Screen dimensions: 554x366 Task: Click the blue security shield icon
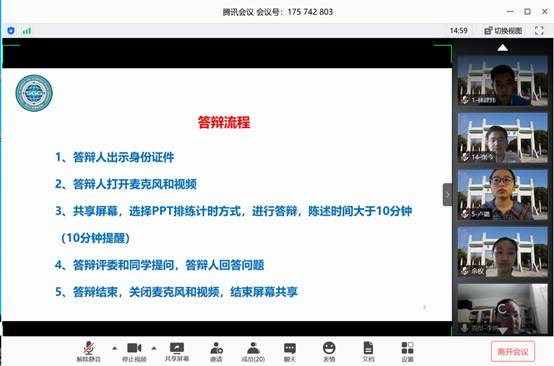tap(11, 31)
